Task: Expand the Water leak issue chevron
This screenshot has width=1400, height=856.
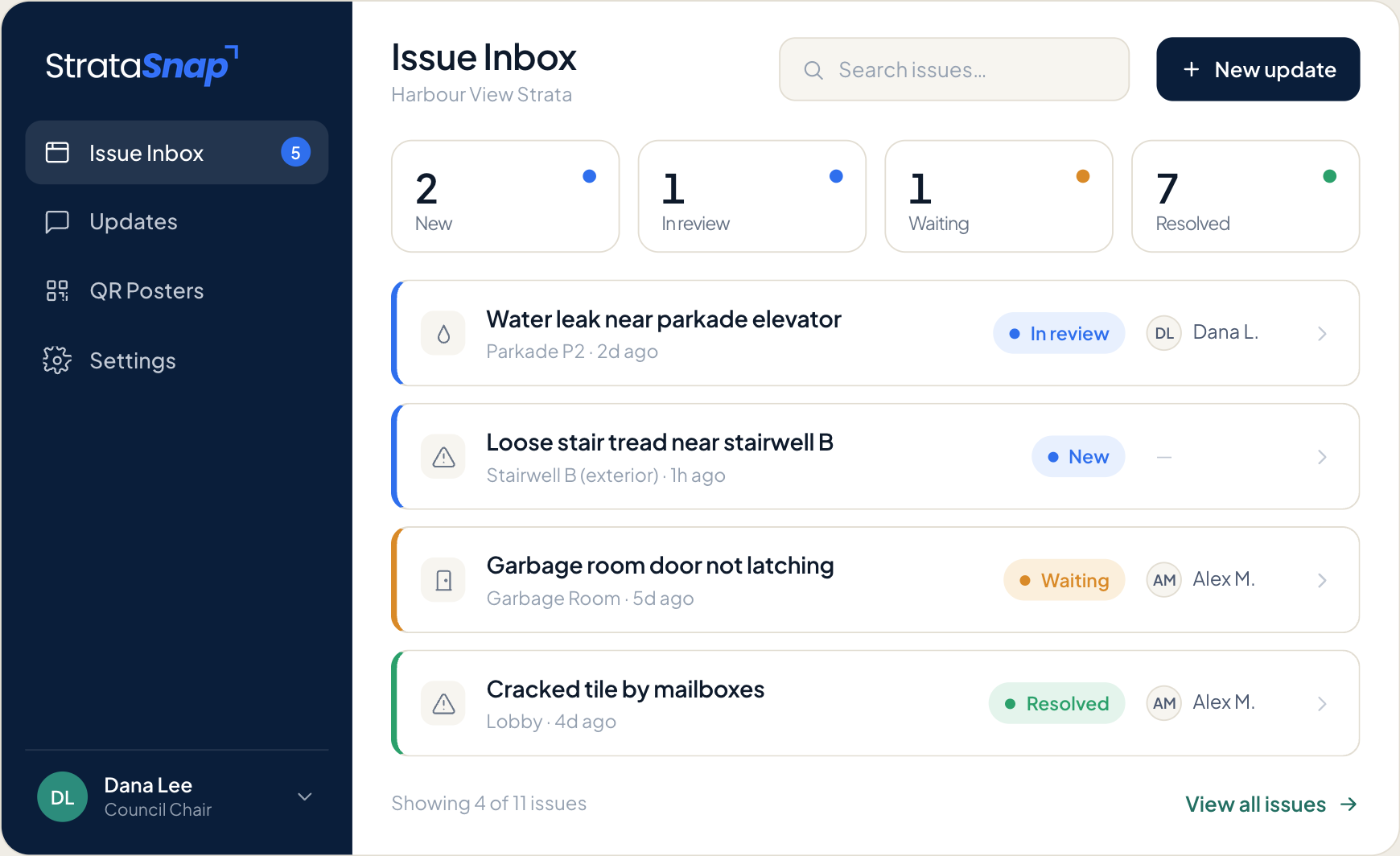Action: click(1322, 333)
